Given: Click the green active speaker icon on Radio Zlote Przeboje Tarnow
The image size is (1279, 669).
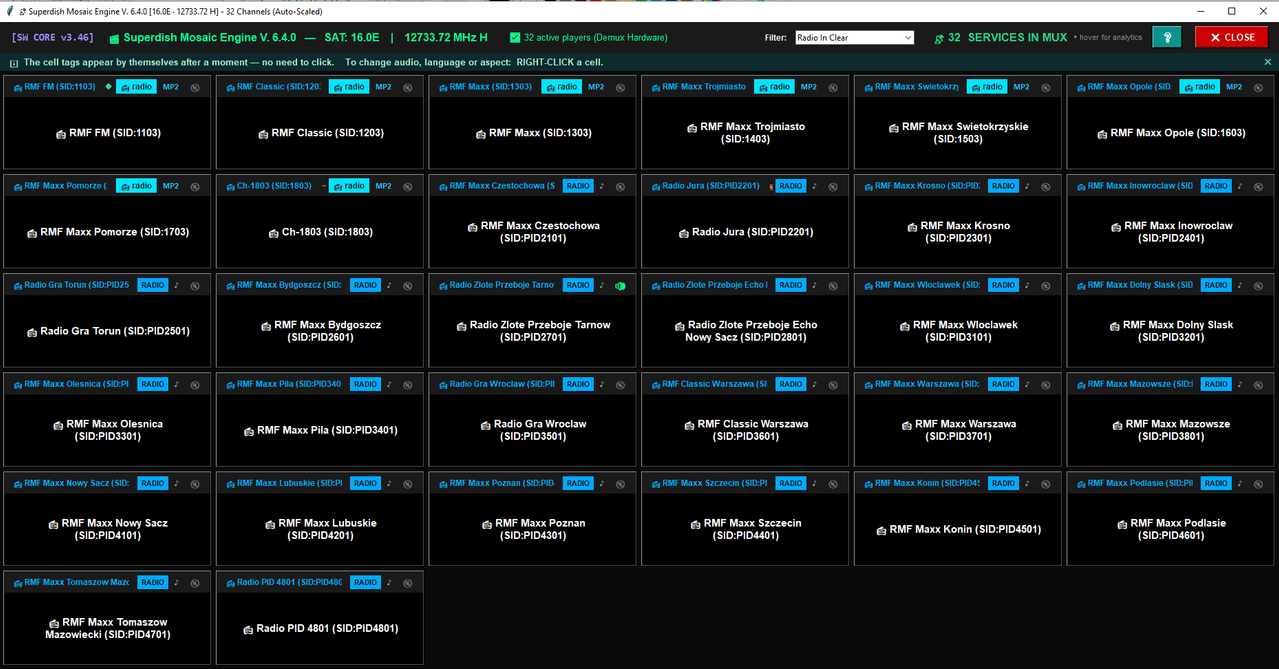Looking at the screenshot, I should click(x=620, y=285).
